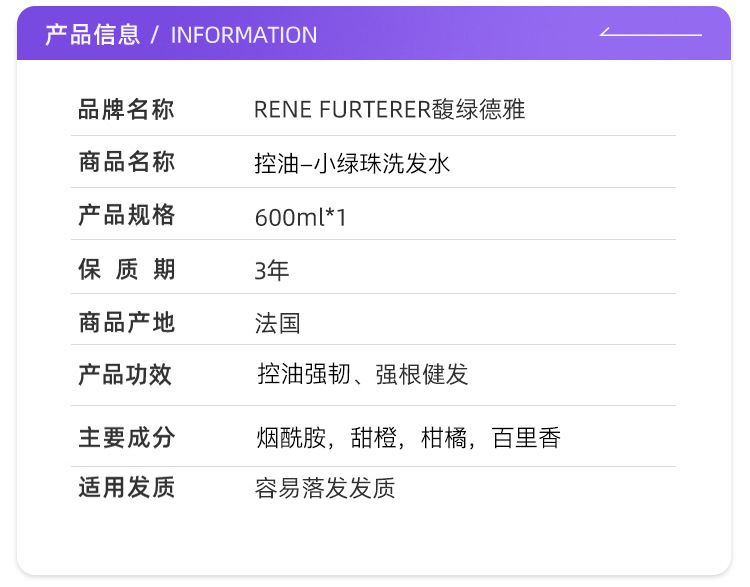750x587 pixels.
Task: Click the 产品信息 header title
Action: (93, 35)
